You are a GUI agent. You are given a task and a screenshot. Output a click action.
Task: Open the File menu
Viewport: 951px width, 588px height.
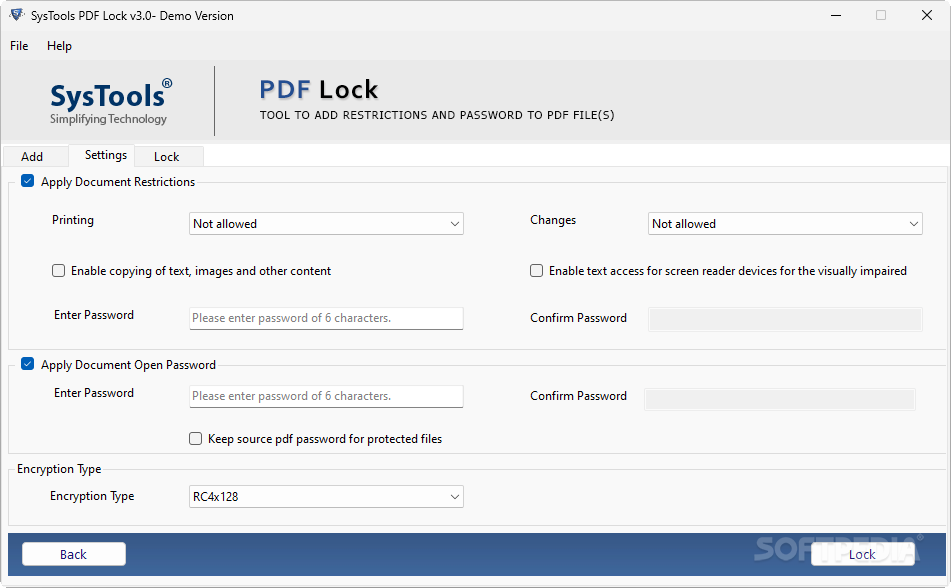click(x=19, y=46)
